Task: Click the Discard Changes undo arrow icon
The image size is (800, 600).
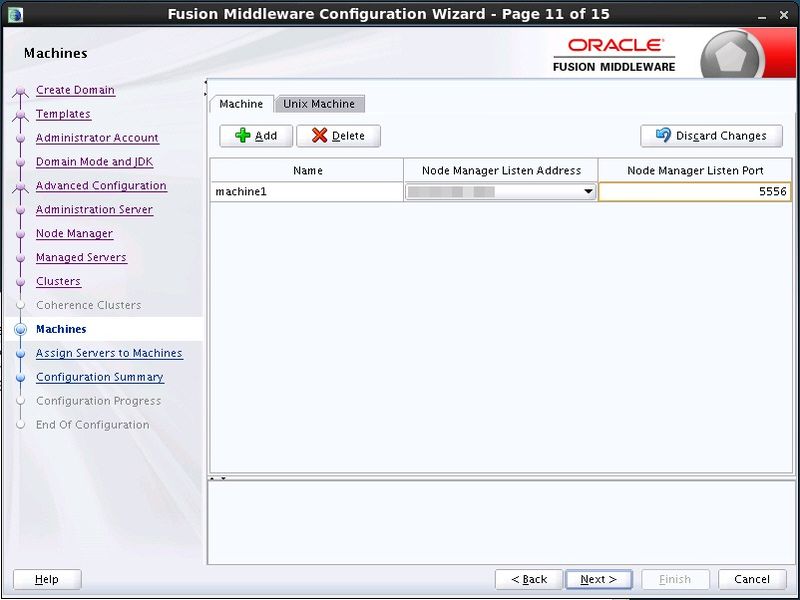Action: click(663, 135)
